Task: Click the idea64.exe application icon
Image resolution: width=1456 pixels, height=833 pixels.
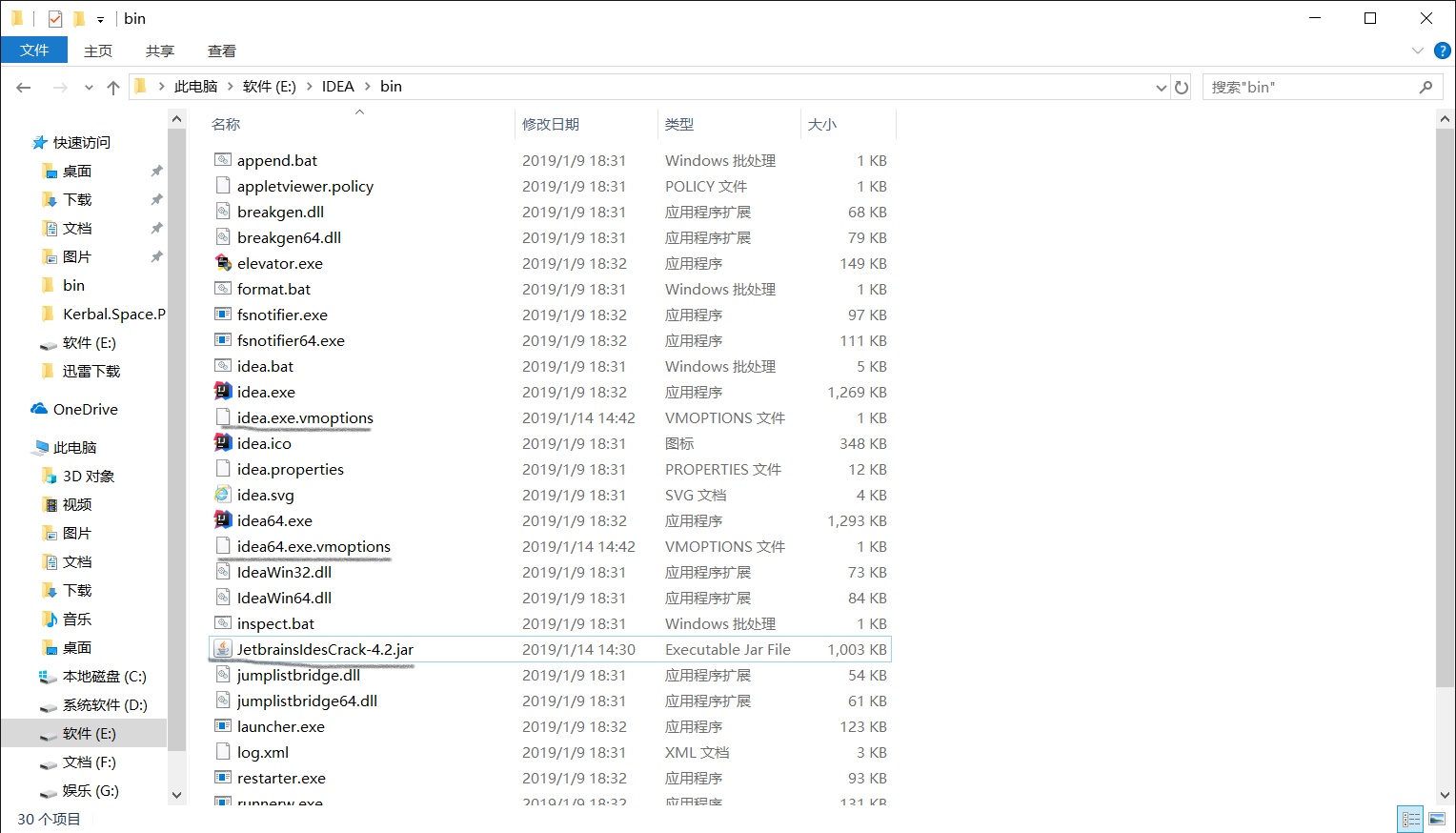Action: pos(223,520)
